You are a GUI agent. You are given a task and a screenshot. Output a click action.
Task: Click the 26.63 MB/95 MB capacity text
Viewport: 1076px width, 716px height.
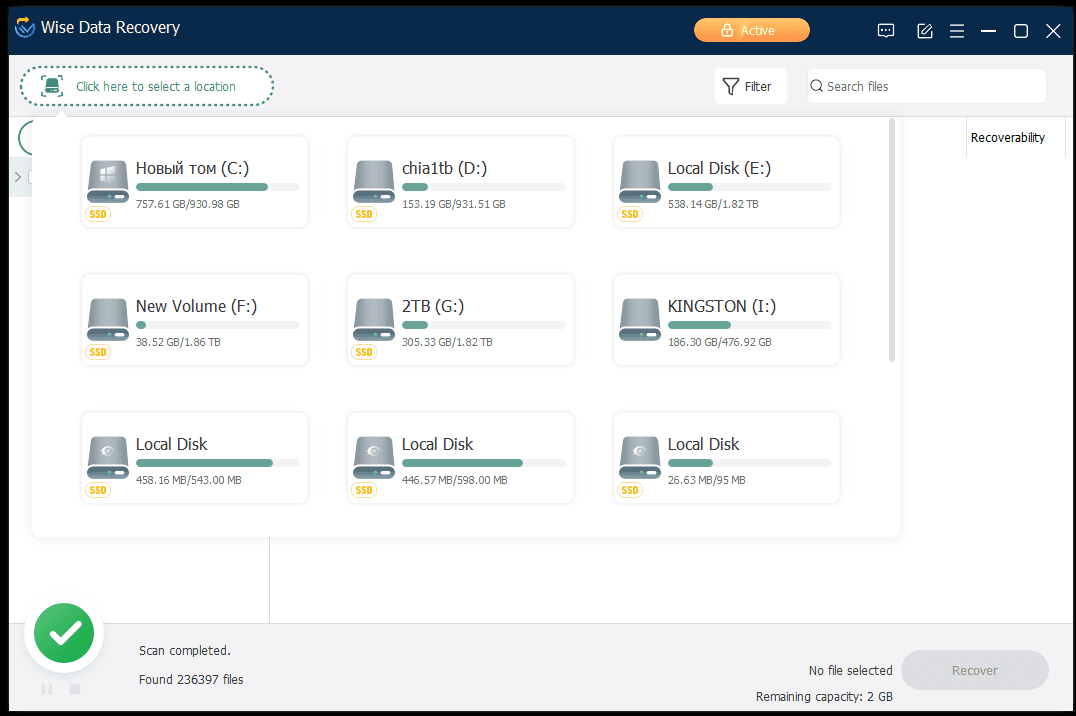coord(706,480)
